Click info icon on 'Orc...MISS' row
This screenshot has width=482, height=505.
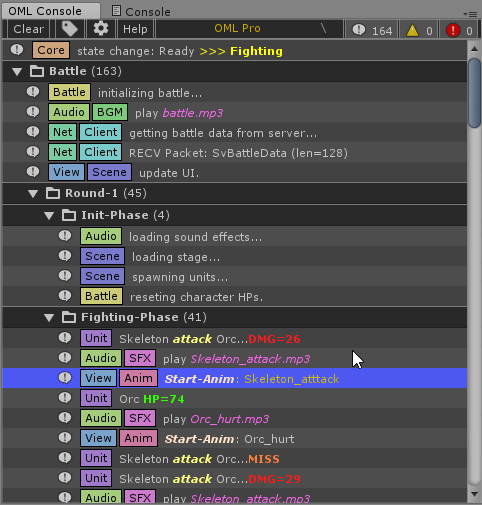pyautogui.click(x=65, y=458)
